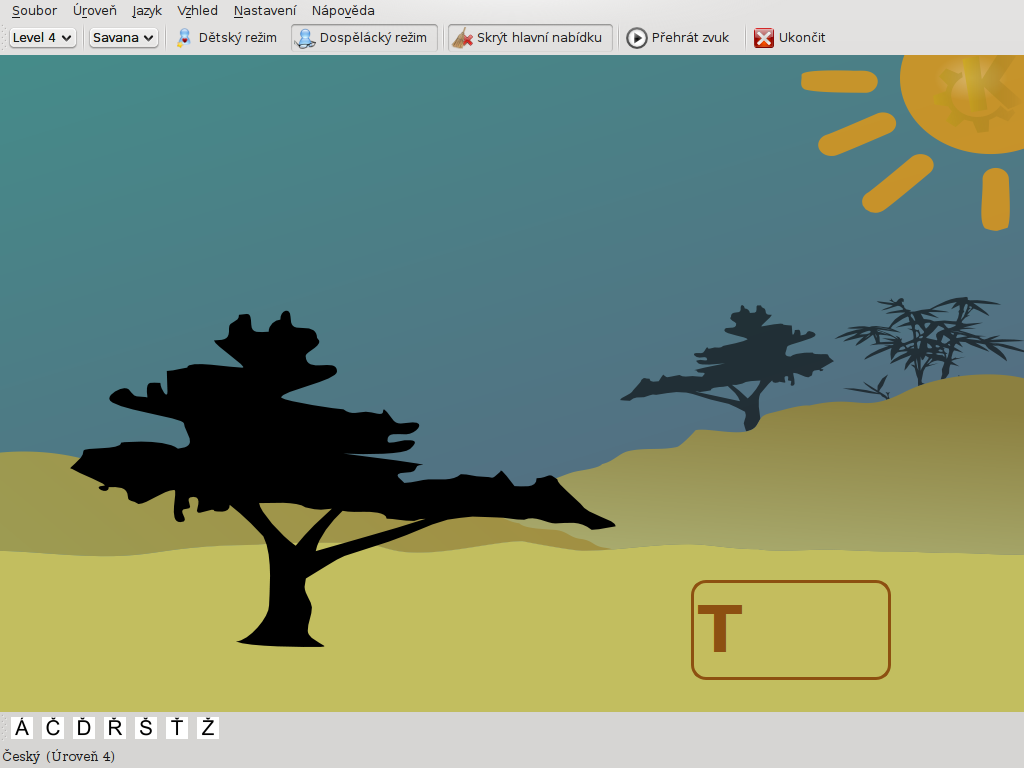Open the Vzhled menu
This screenshot has height=768, width=1024.
coord(197,10)
